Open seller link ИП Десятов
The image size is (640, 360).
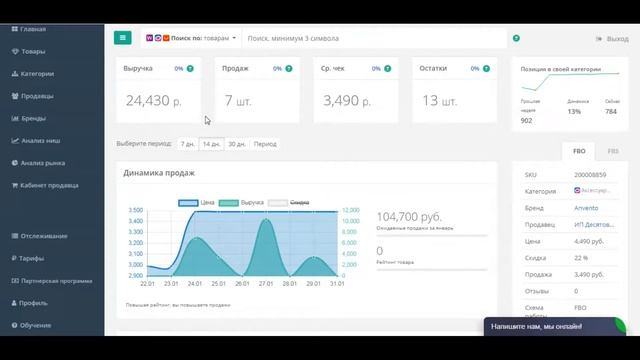(x=594, y=225)
